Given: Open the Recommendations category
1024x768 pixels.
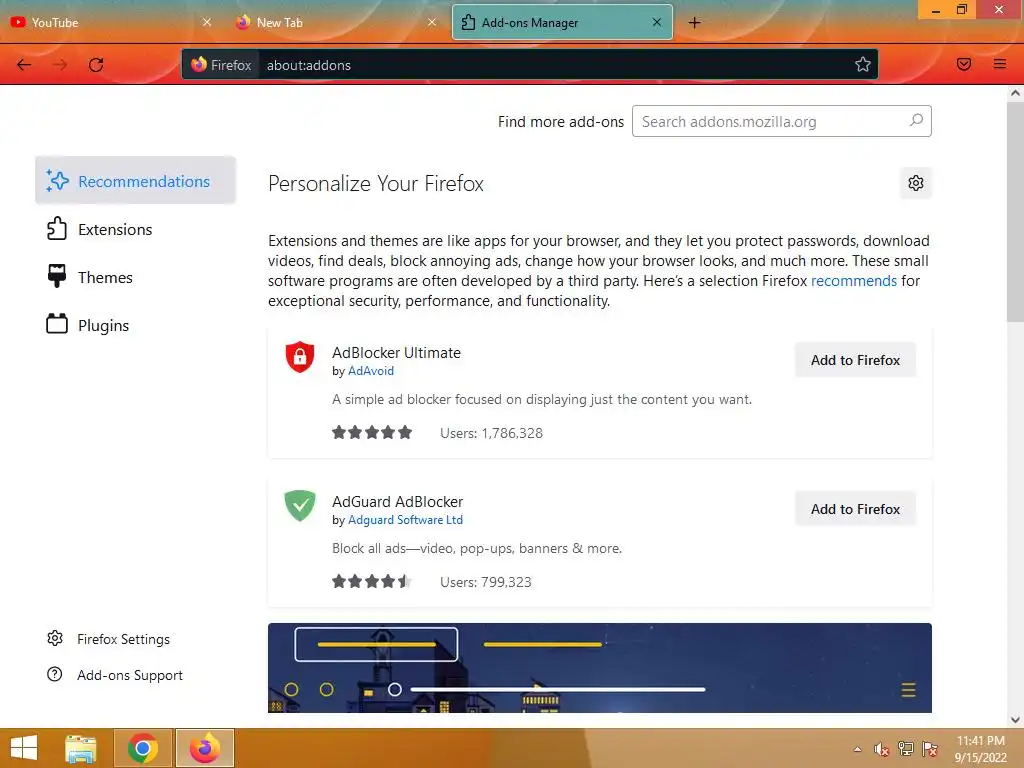Looking at the screenshot, I should pyautogui.click(x=135, y=181).
